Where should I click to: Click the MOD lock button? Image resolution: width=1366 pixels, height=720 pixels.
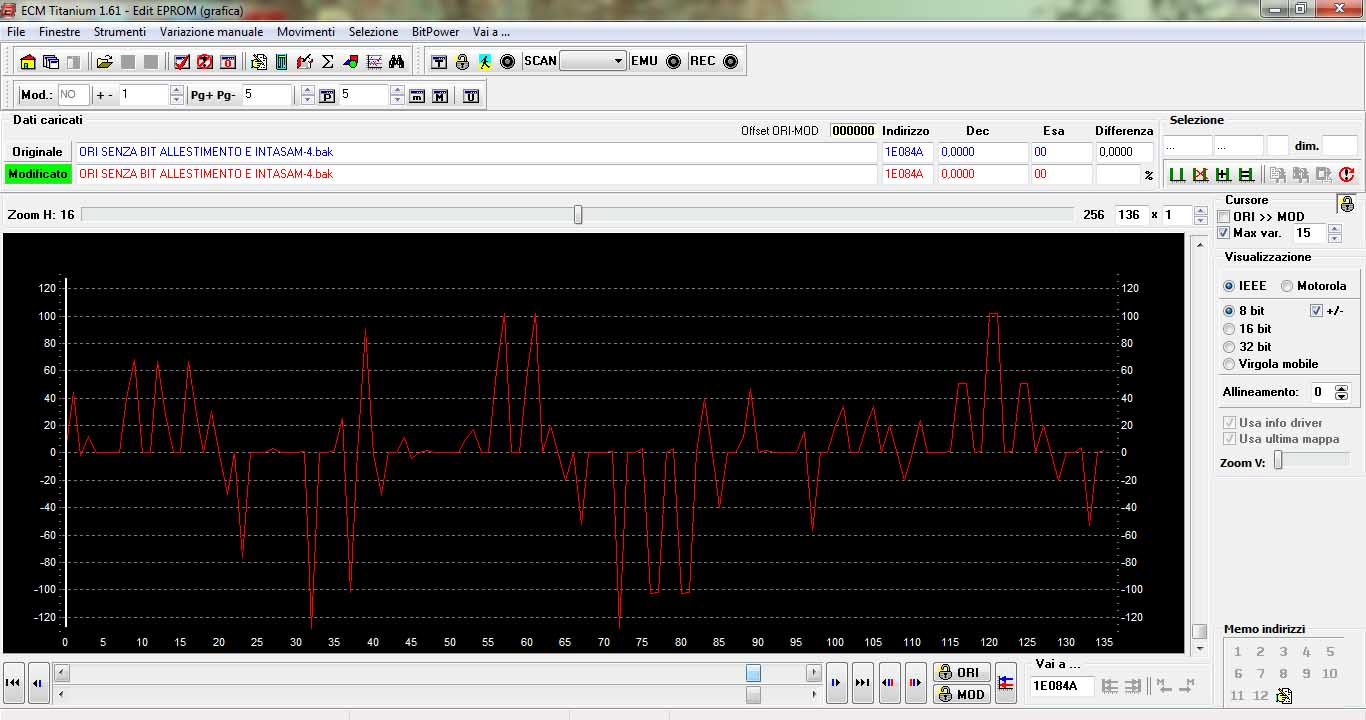(961, 694)
